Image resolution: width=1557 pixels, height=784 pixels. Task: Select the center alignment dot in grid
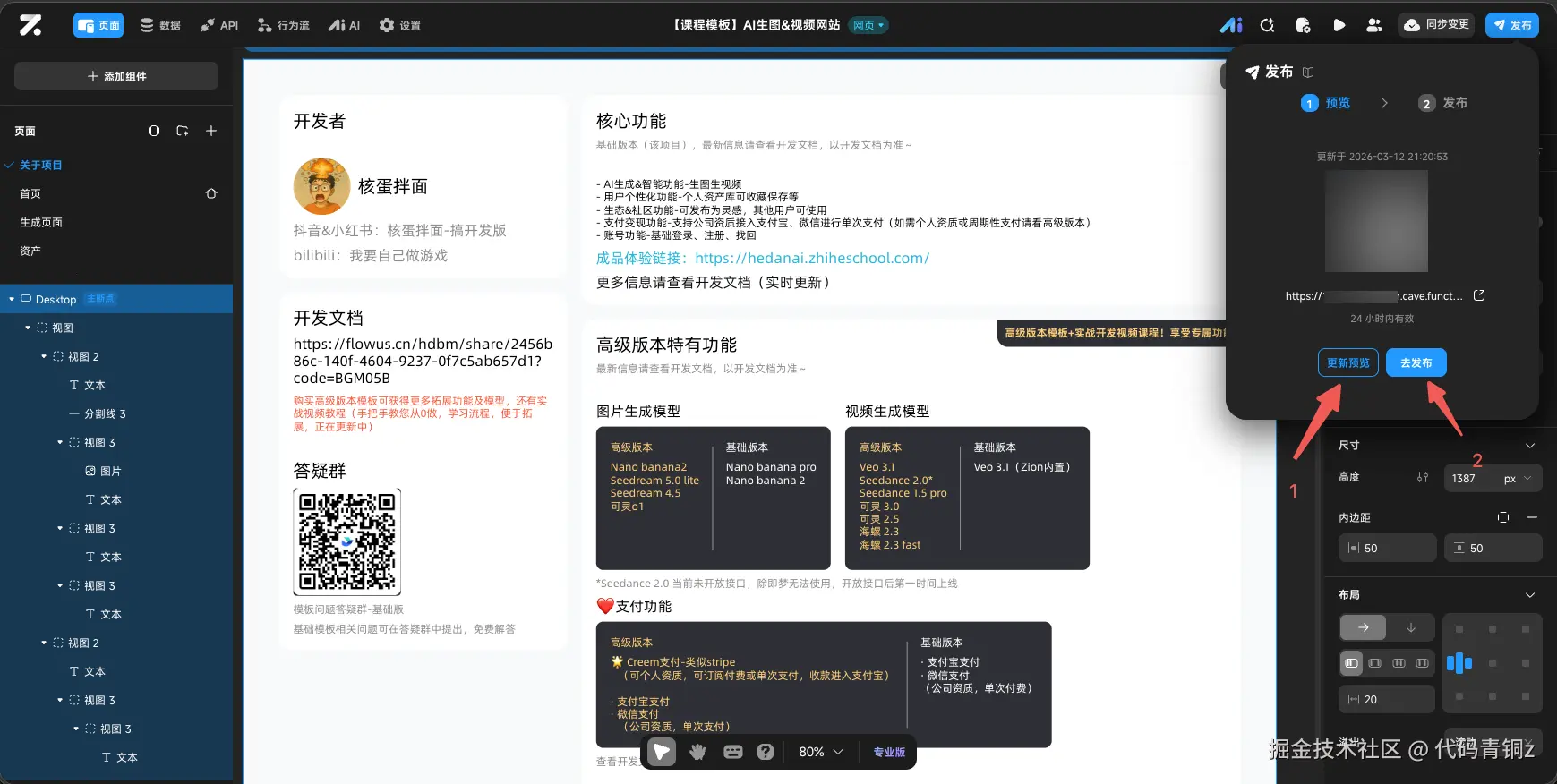pyautogui.click(x=1493, y=663)
